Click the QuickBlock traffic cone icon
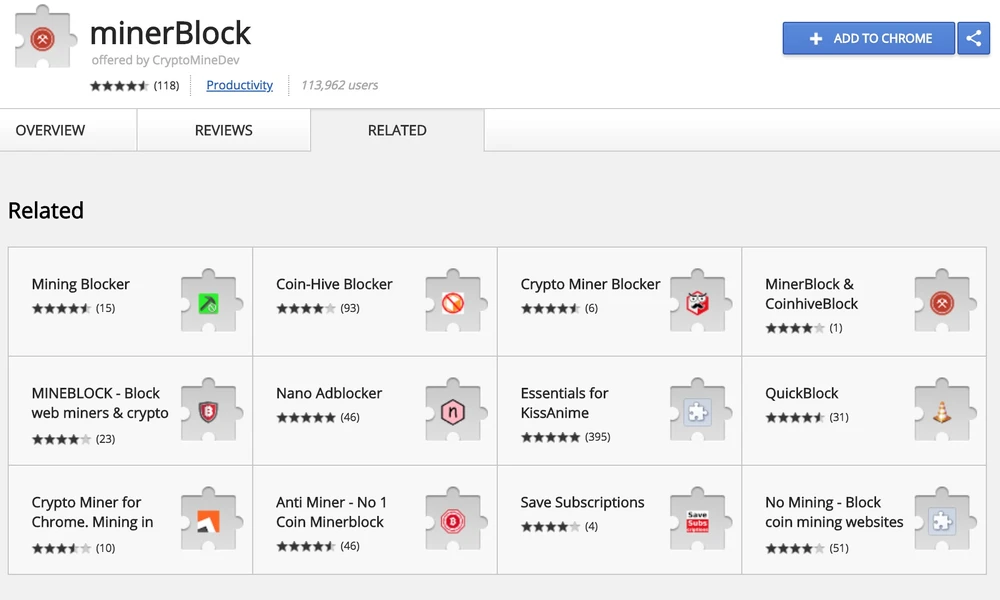Screen dimensions: 1000x600 pos(942,410)
